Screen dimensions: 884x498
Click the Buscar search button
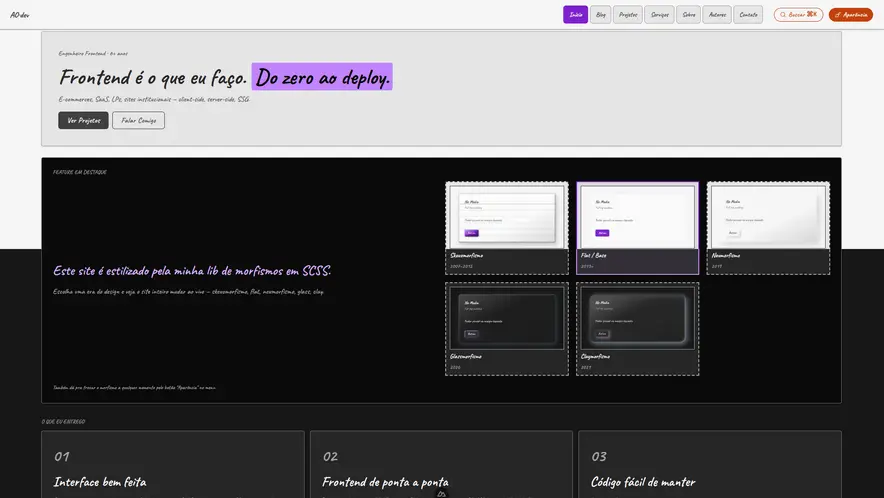point(798,15)
